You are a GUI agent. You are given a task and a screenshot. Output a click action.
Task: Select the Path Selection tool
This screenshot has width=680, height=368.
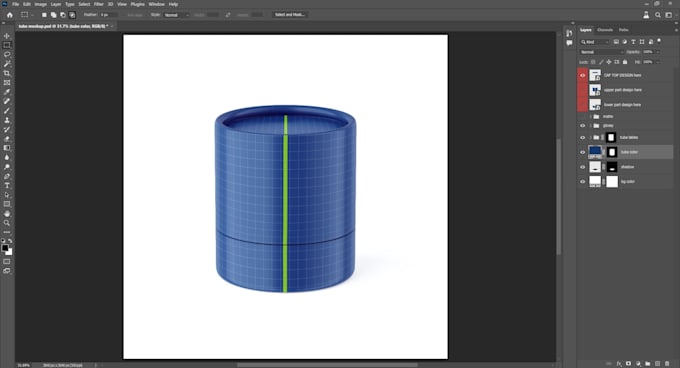[x=7, y=195]
